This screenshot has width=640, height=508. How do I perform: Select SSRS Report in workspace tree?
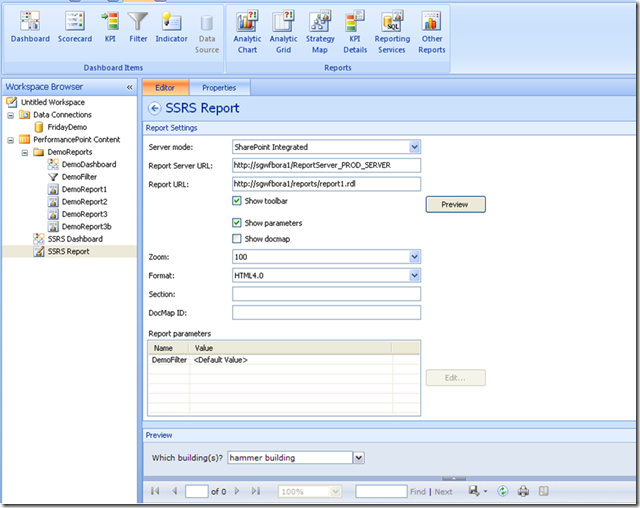[x=69, y=252]
